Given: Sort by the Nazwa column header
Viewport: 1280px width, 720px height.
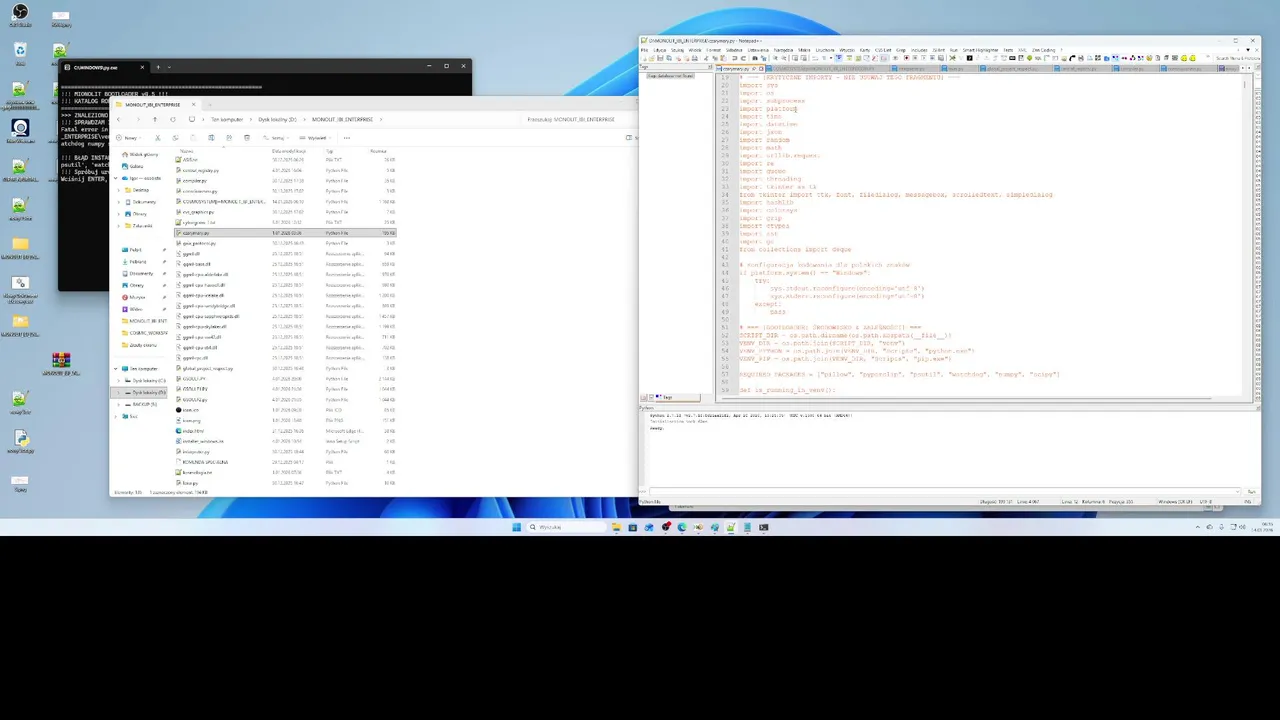Looking at the screenshot, I should 186,151.
